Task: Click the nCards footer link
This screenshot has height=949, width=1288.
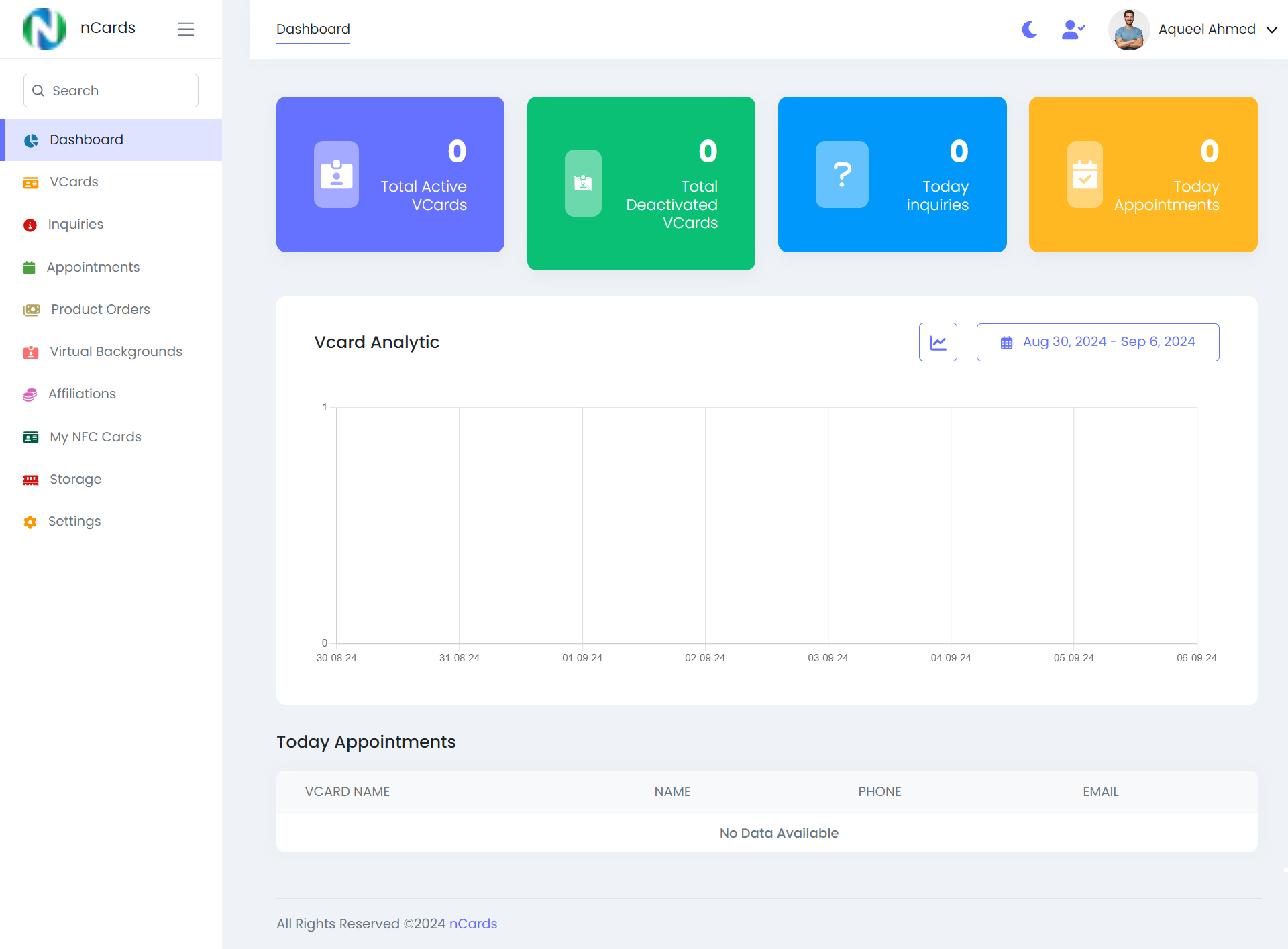Action: [x=473, y=924]
